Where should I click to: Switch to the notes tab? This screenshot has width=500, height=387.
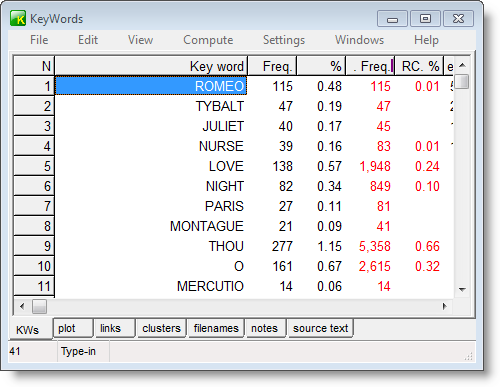tap(266, 328)
